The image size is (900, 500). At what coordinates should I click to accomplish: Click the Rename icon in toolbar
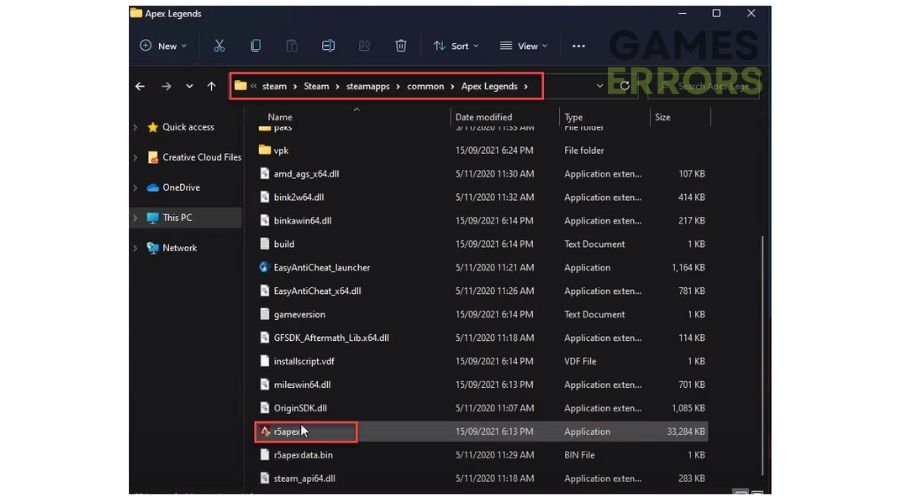[x=328, y=46]
